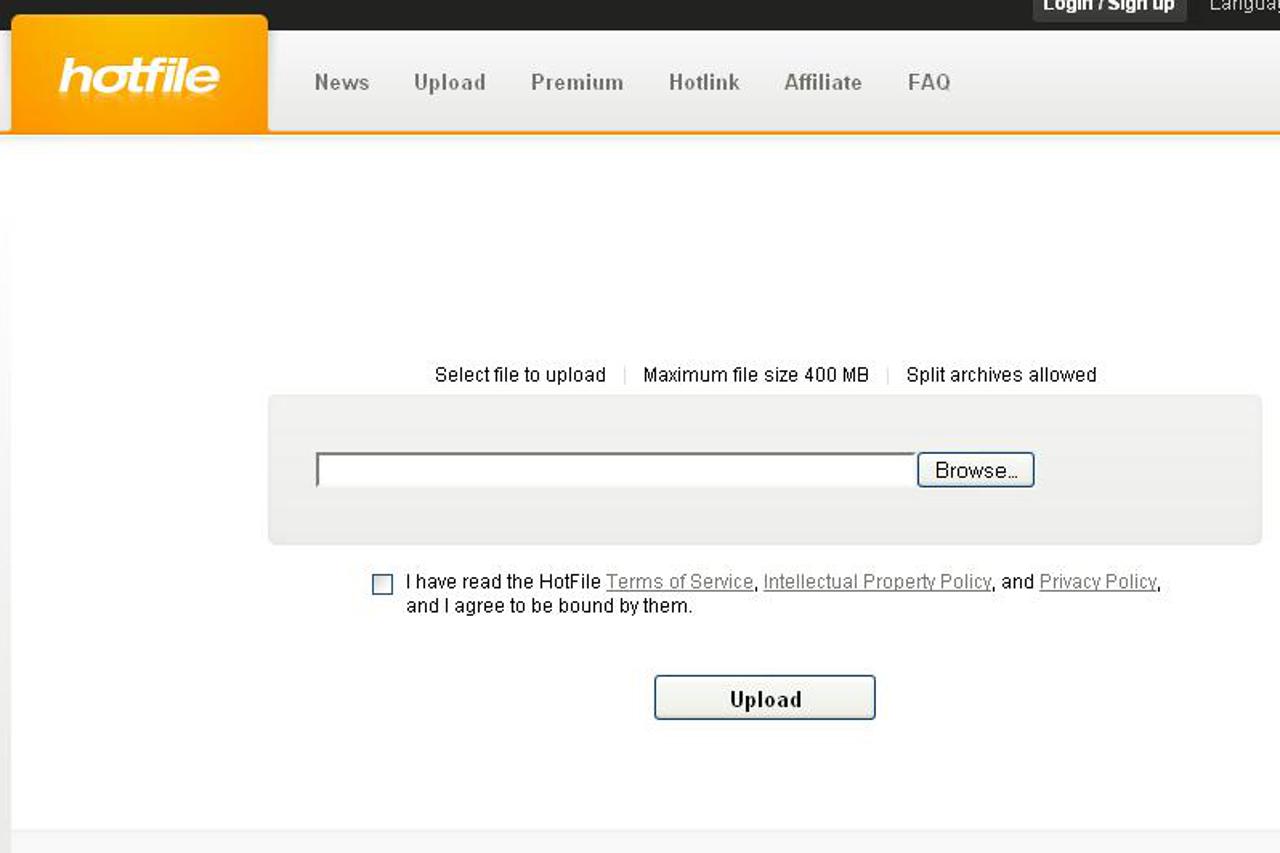Select the Hotlink menu item
Viewport: 1280px width, 853px height.
pyautogui.click(x=704, y=82)
